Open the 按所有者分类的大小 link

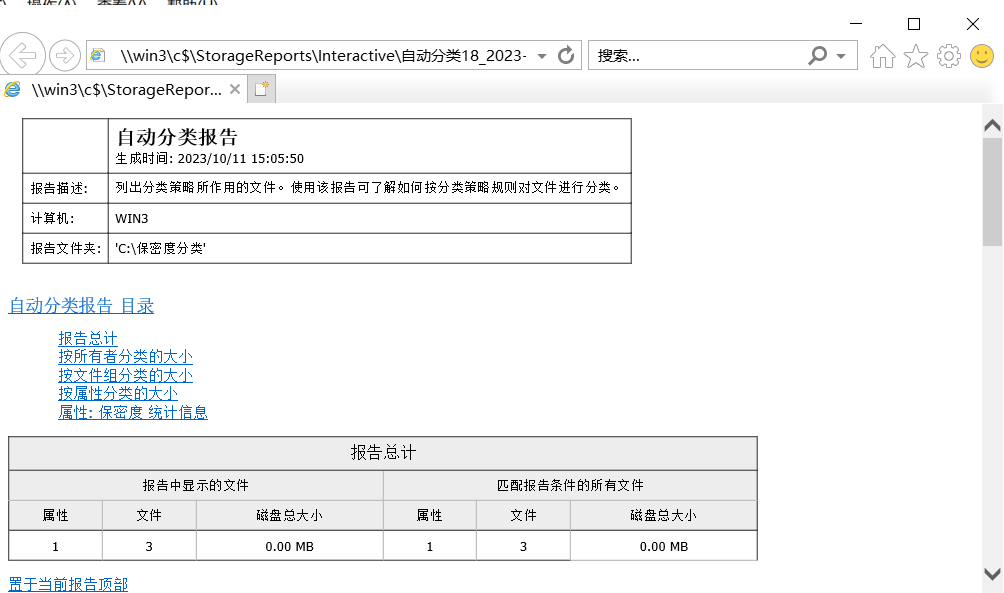click(x=126, y=357)
